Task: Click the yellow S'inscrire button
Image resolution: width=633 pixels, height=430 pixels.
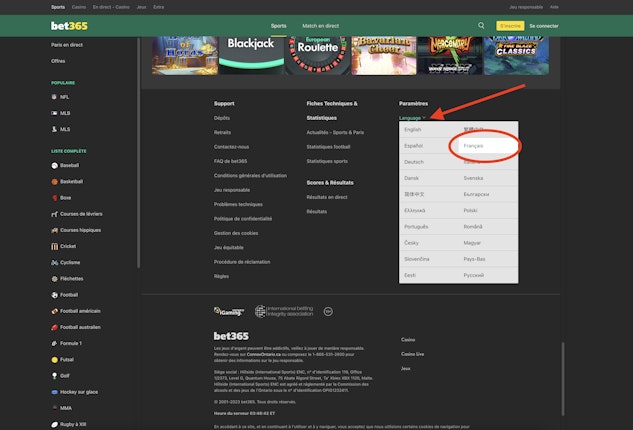Action: pyautogui.click(x=510, y=25)
